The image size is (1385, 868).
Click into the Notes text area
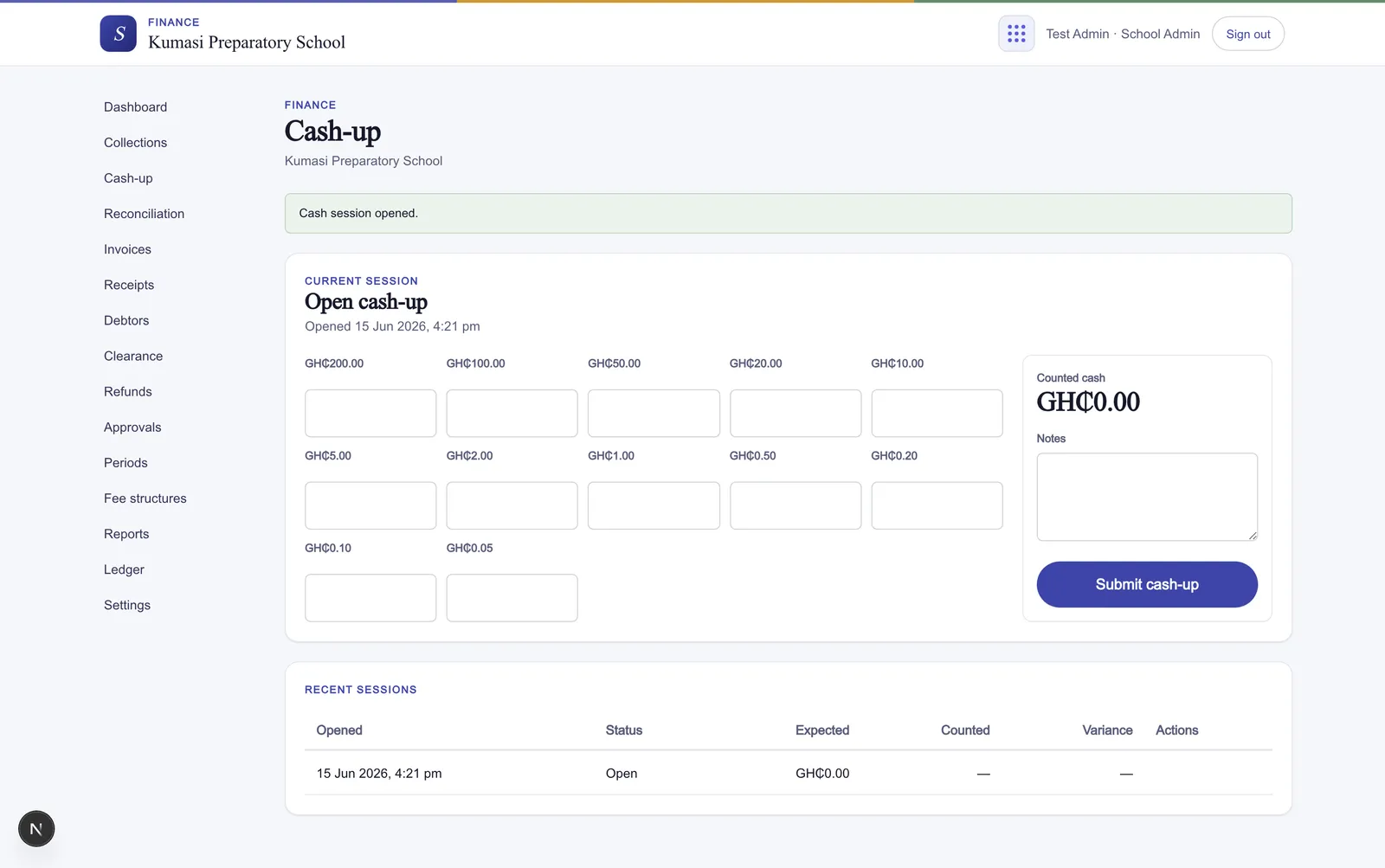(1147, 497)
